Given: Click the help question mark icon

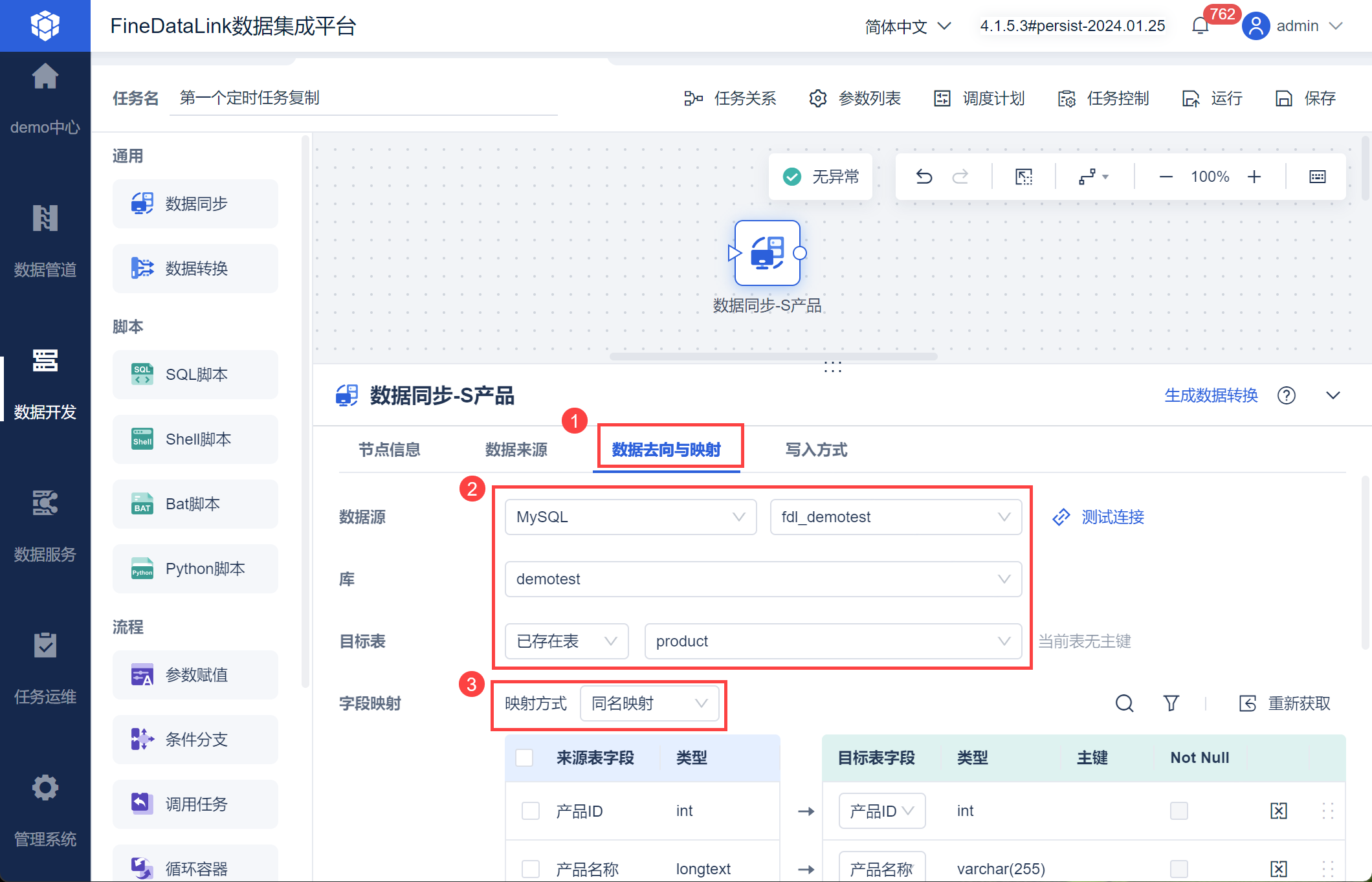Looking at the screenshot, I should (x=1286, y=395).
